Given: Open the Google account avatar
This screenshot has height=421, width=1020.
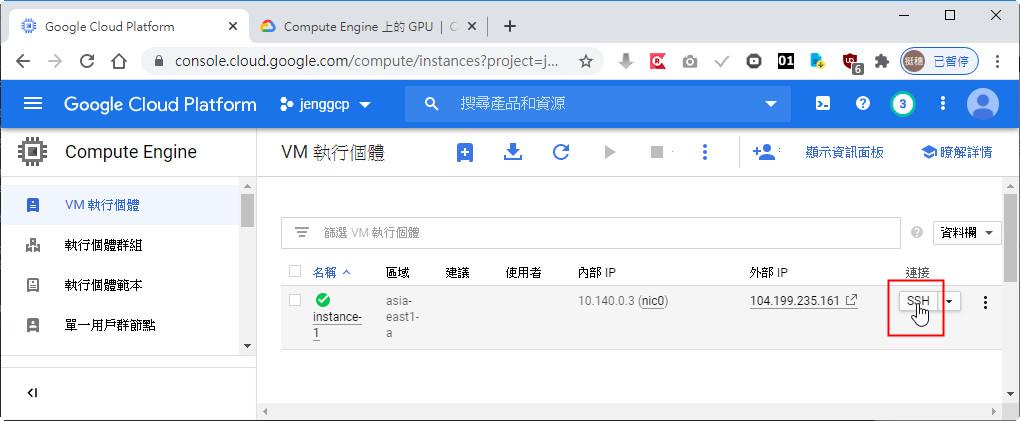Looking at the screenshot, I should click(x=982, y=103).
